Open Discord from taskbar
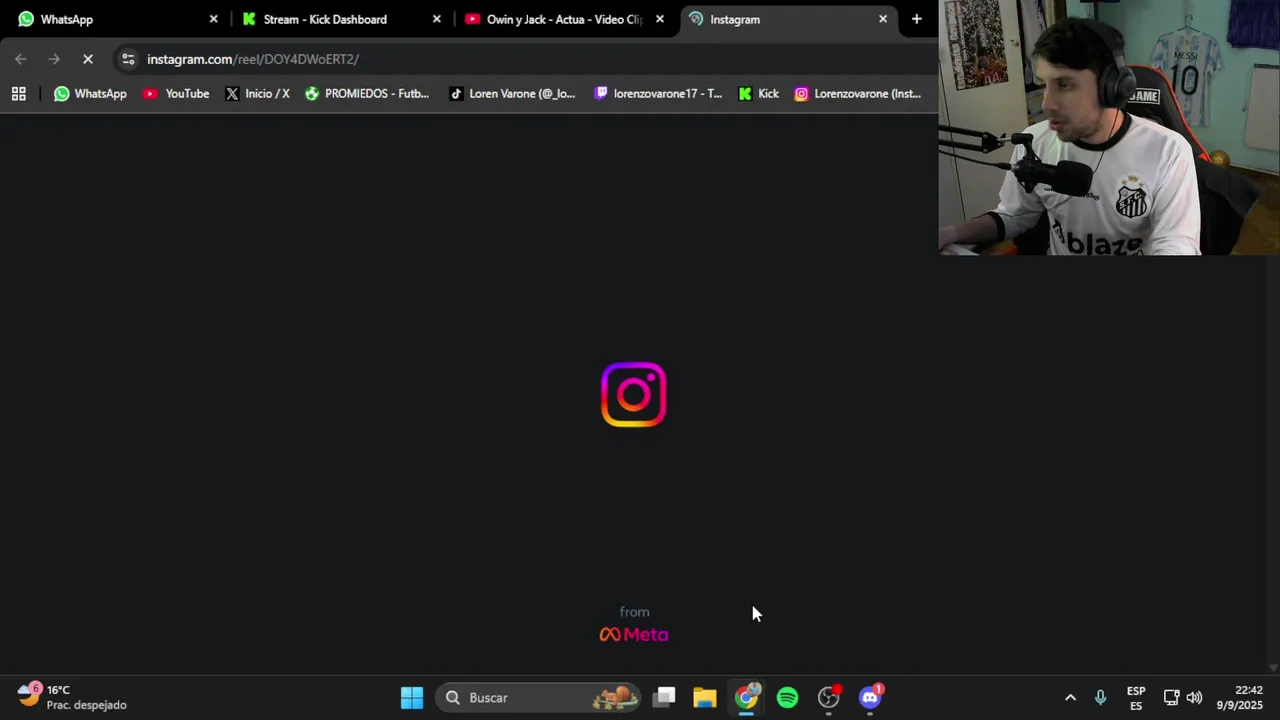The width and height of the screenshot is (1280, 720). pyautogui.click(x=870, y=697)
